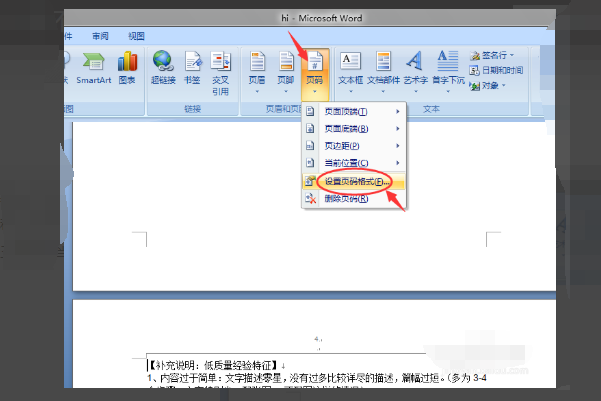Choose 删除页码(R) menu item
Viewport: 601px width, 401px height.
coord(354,199)
